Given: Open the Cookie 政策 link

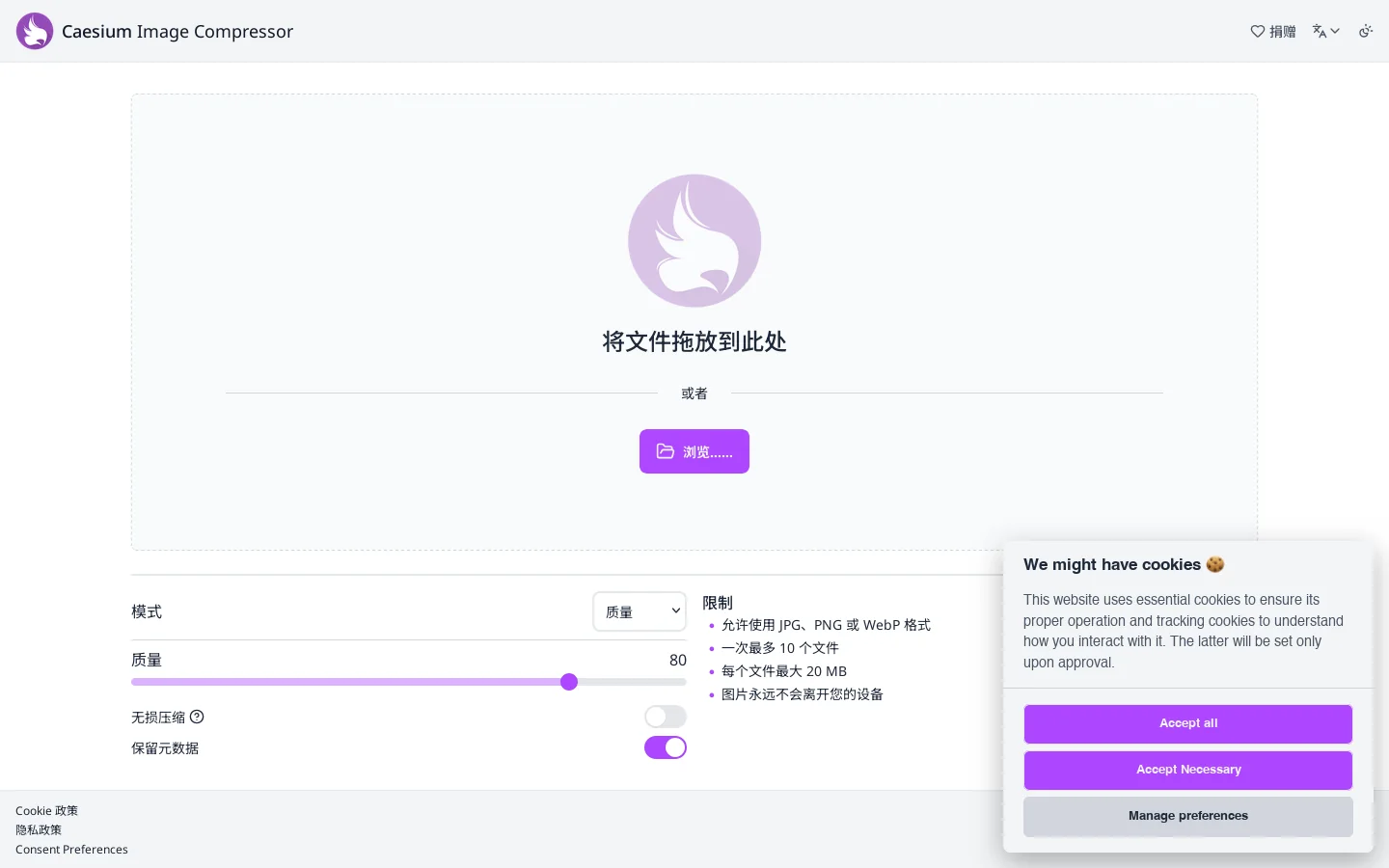Looking at the screenshot, I should (46, 811).
